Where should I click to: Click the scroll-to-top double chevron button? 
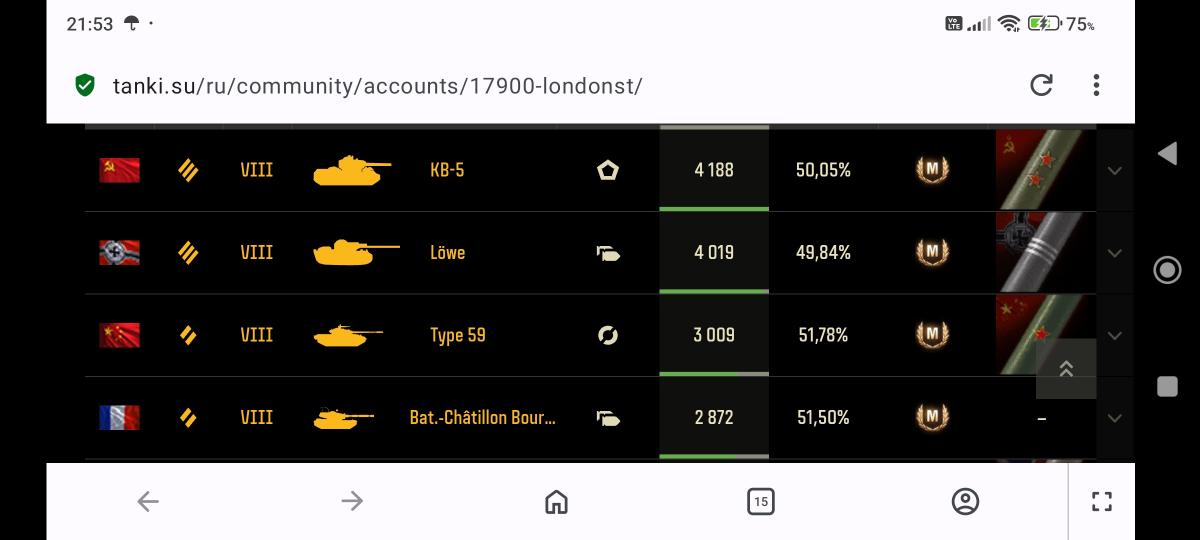pyautogui.click(x=1066, y=369)
